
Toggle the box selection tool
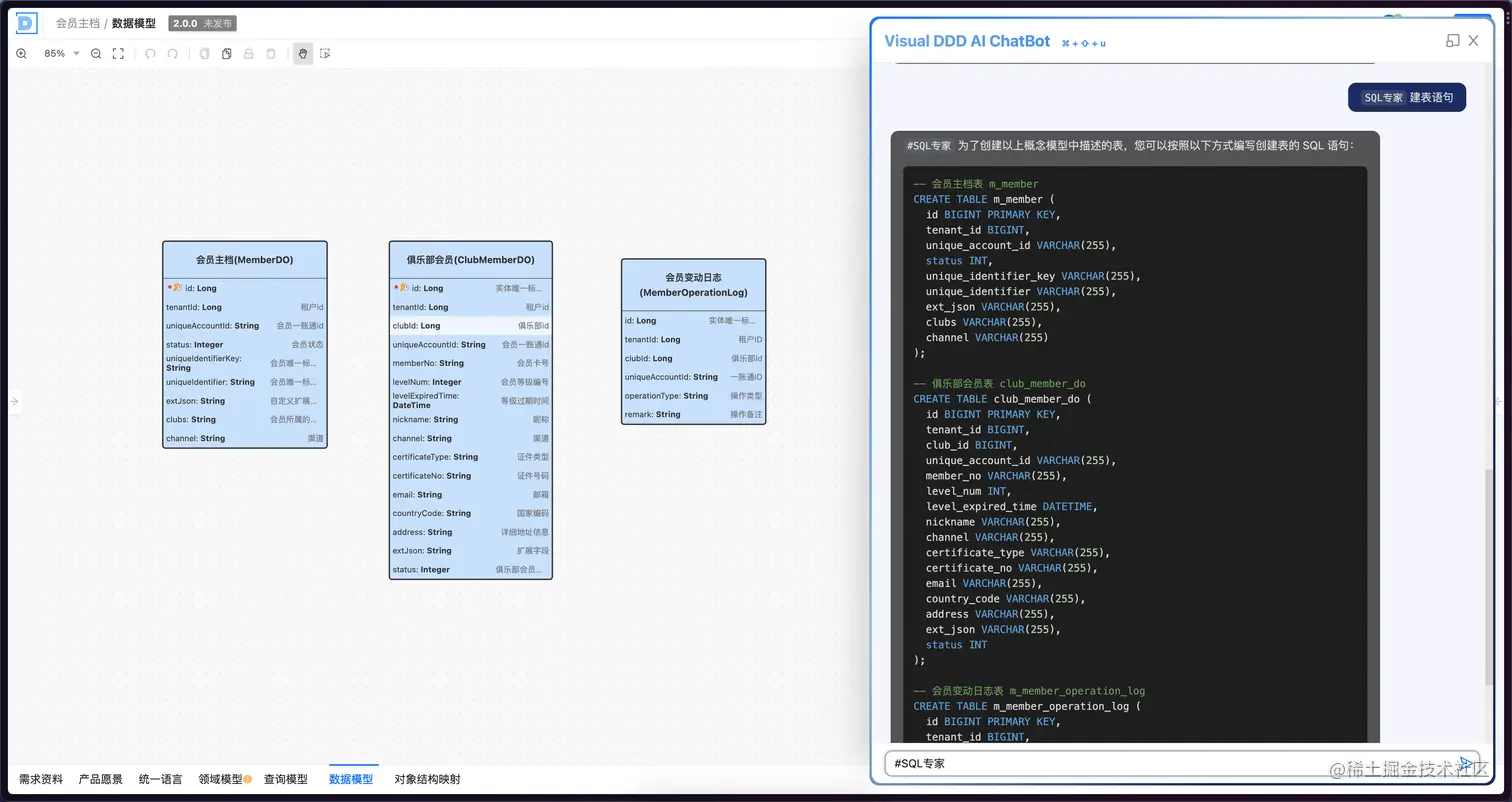click(325, 54)
